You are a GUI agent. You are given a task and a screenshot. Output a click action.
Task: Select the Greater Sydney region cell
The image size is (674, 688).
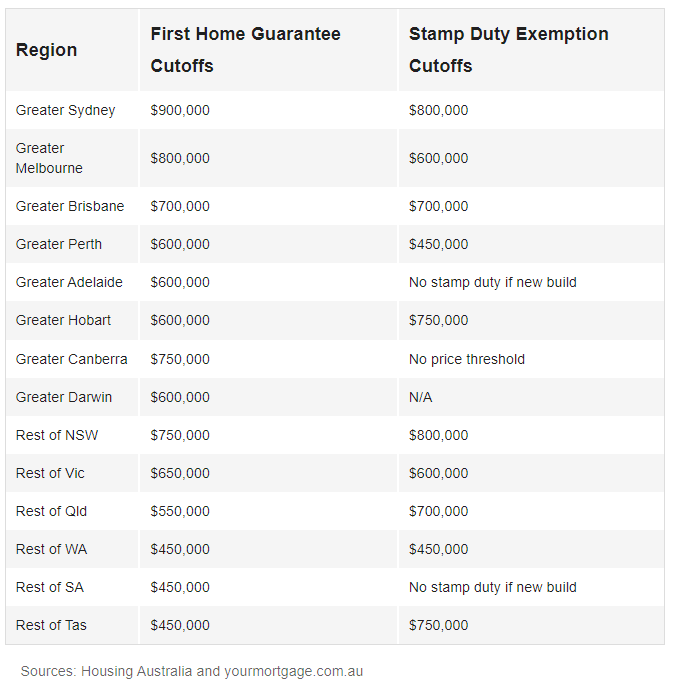65,110
